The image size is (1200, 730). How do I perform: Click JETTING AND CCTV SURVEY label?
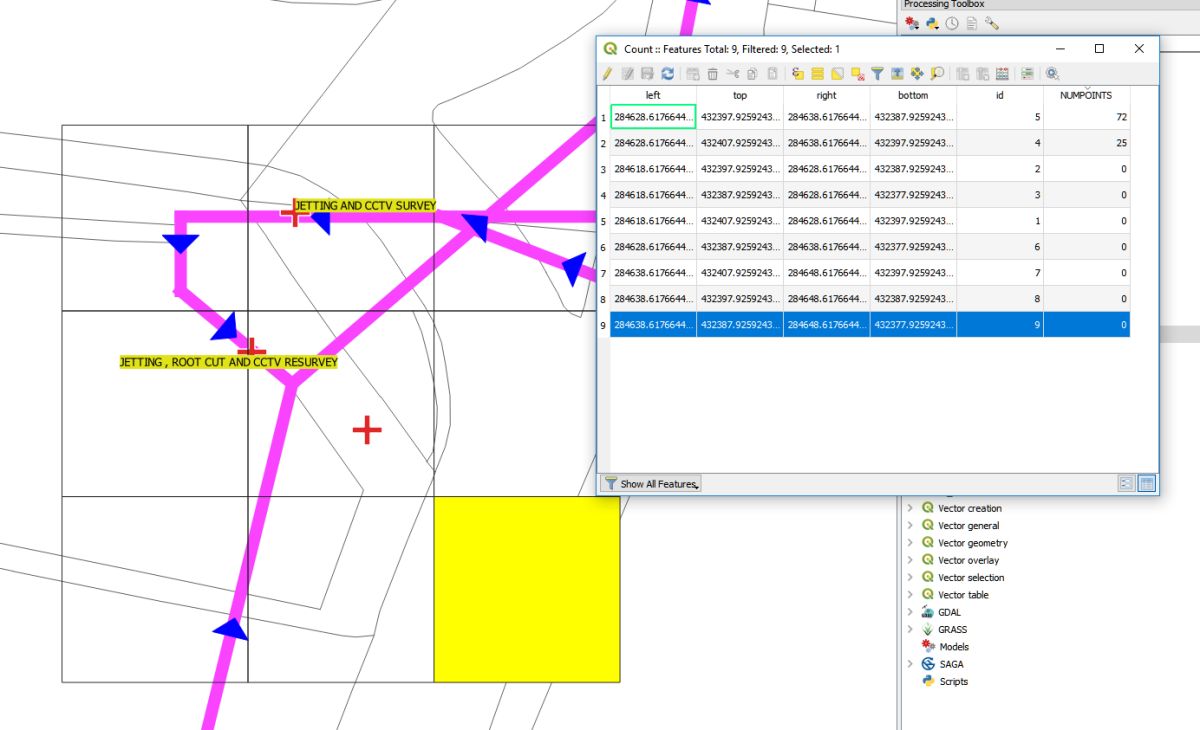tap(365, 206)
